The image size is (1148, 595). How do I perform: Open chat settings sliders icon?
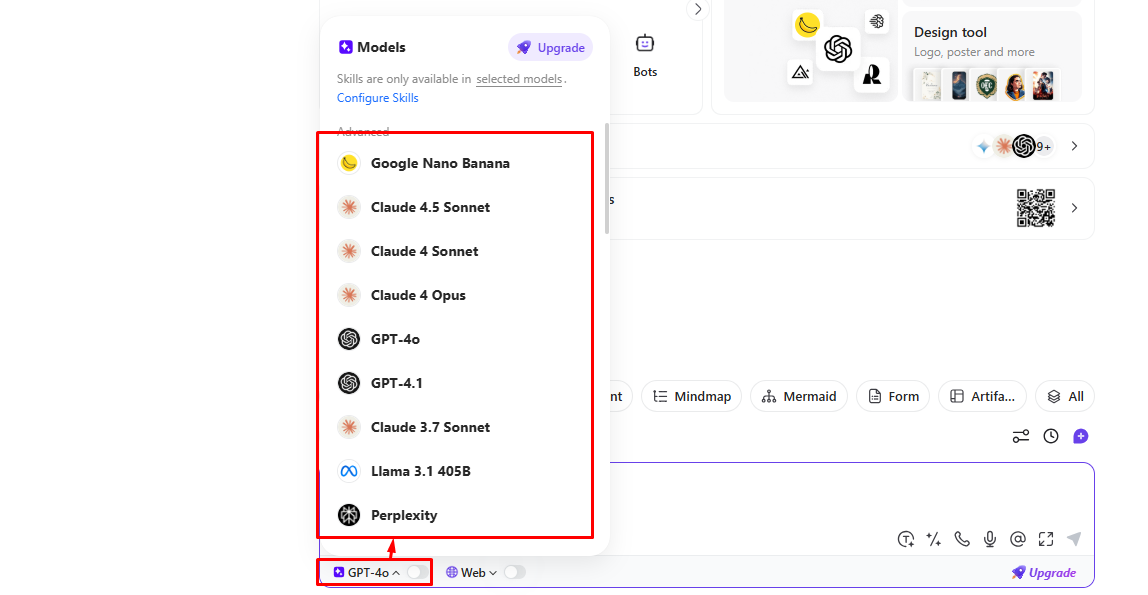pyautogui.click(x=1021, y=436)
